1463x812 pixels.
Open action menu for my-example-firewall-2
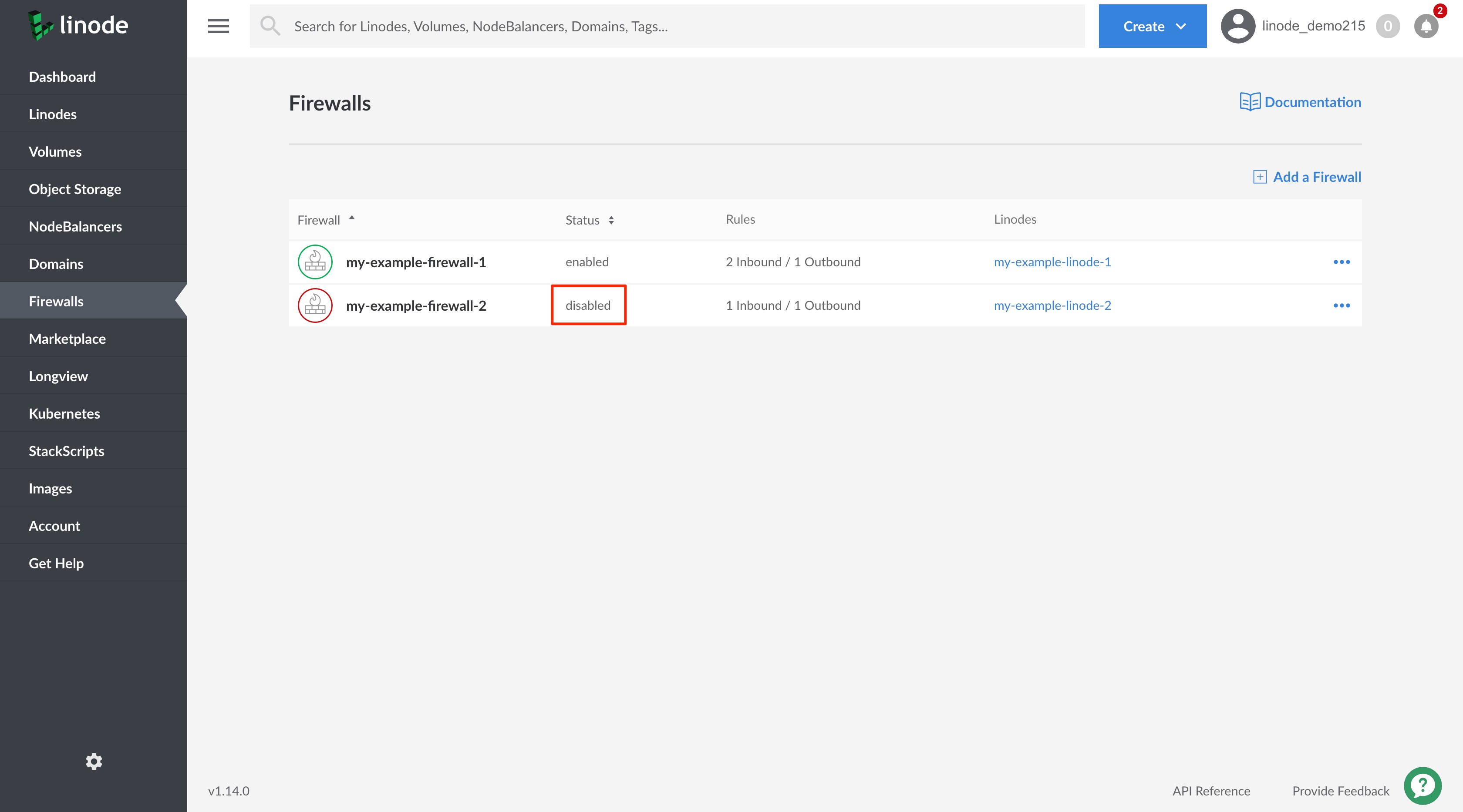(1342, 306)
